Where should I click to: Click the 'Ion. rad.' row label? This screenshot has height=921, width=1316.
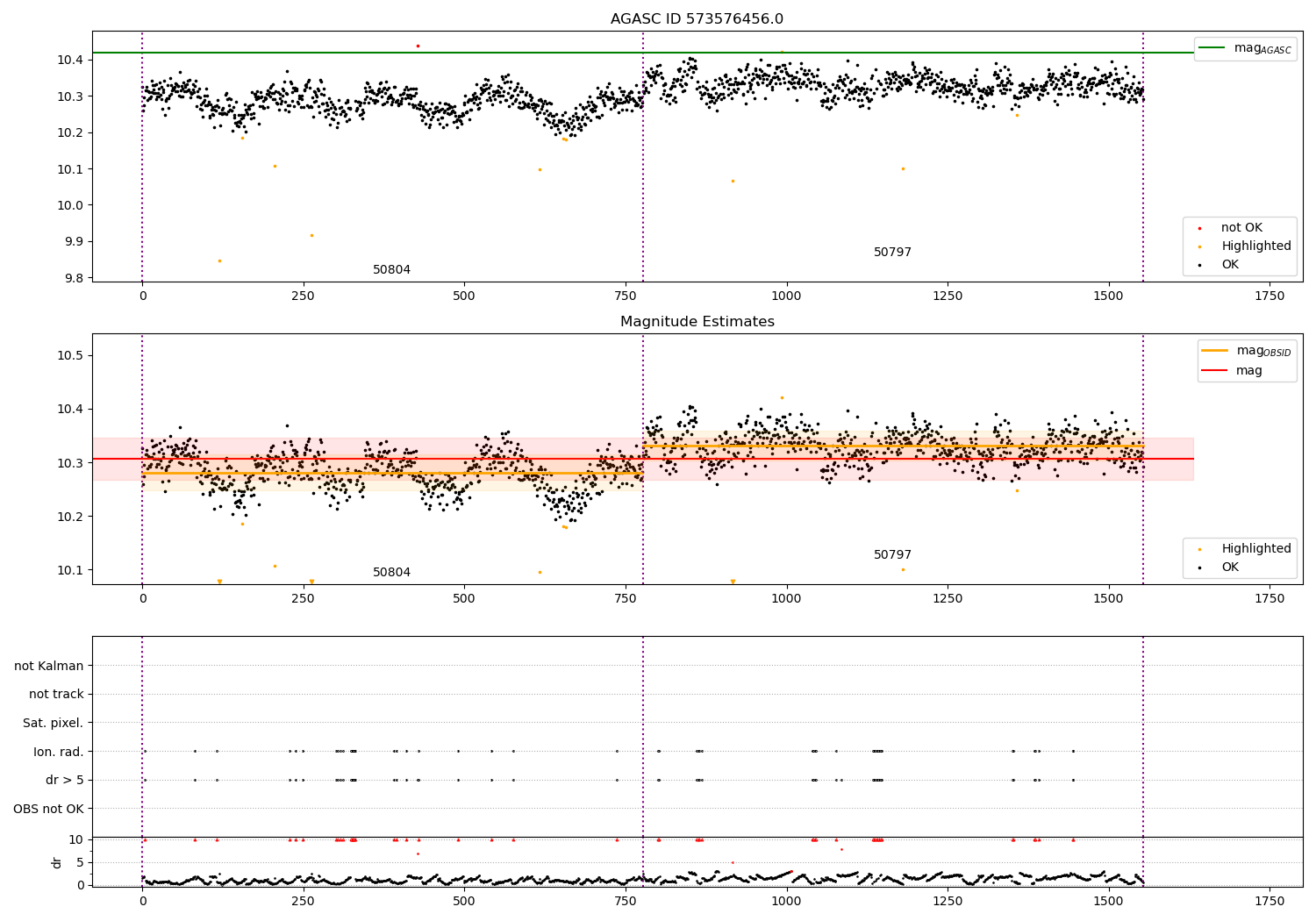pyautogui.click(x=59, y=752)
